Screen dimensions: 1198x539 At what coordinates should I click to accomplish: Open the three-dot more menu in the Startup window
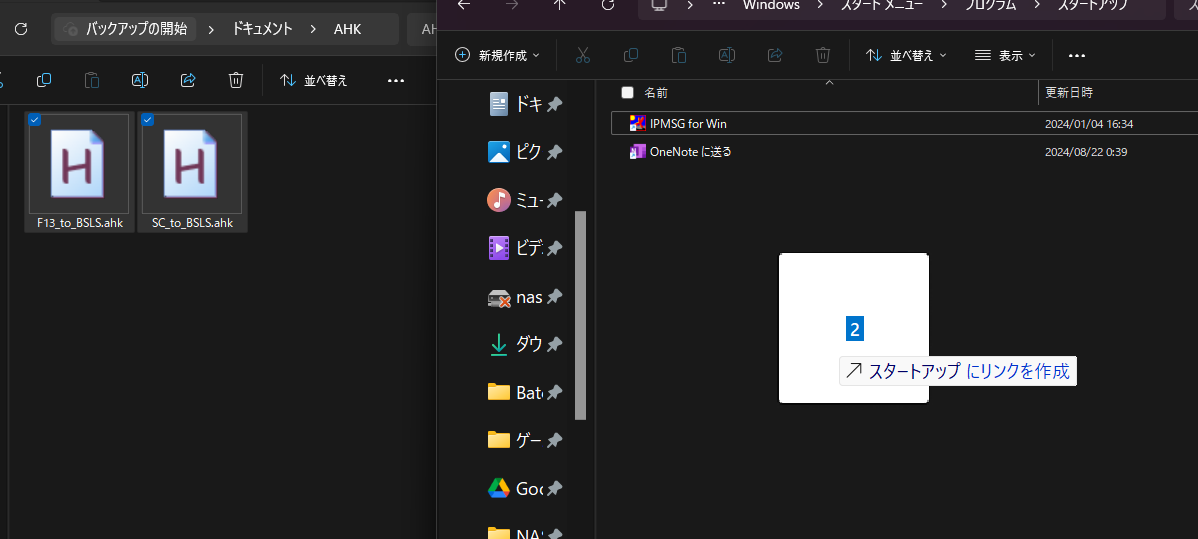1077,55
